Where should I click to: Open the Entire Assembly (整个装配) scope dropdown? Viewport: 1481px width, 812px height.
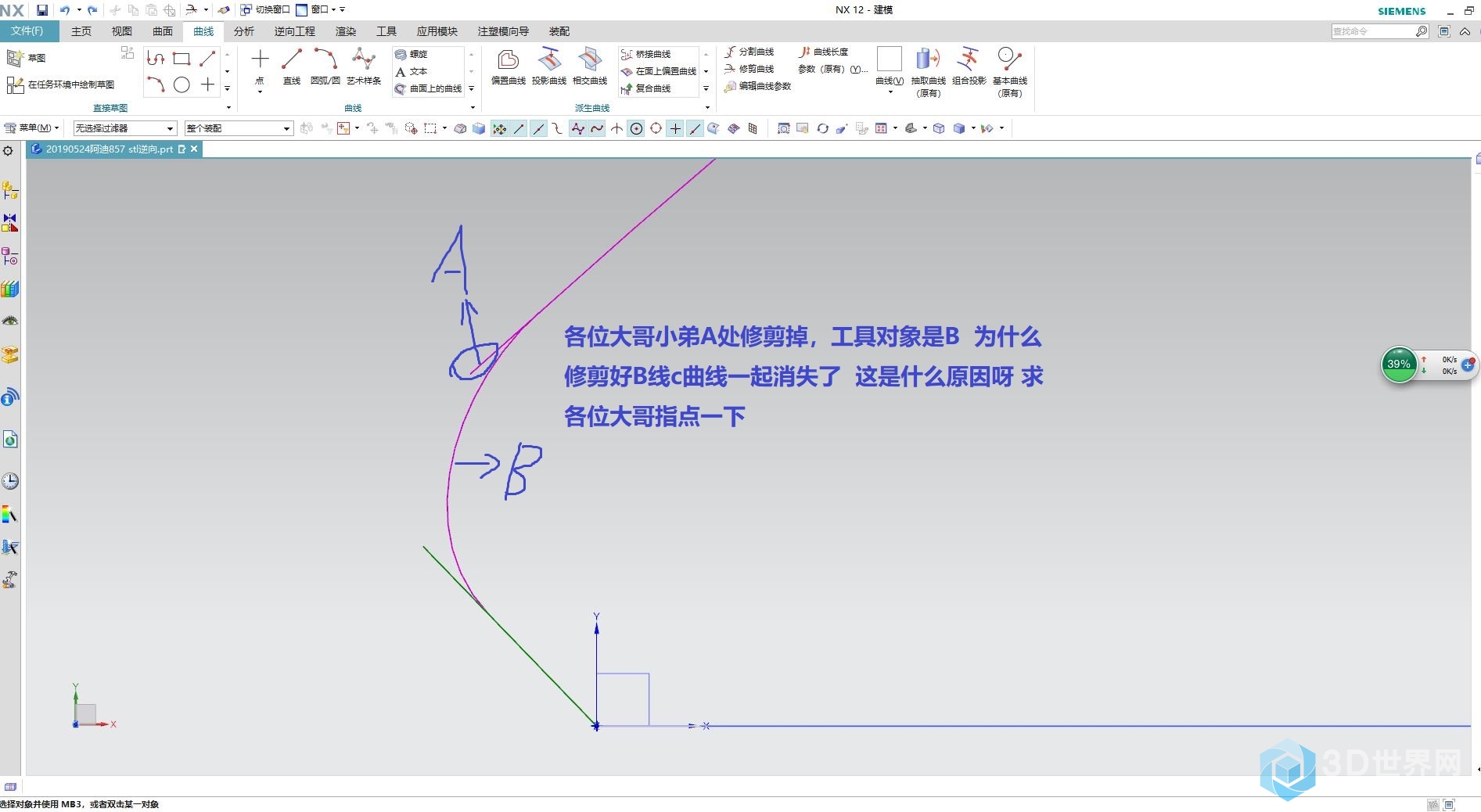tap(239, 128)
